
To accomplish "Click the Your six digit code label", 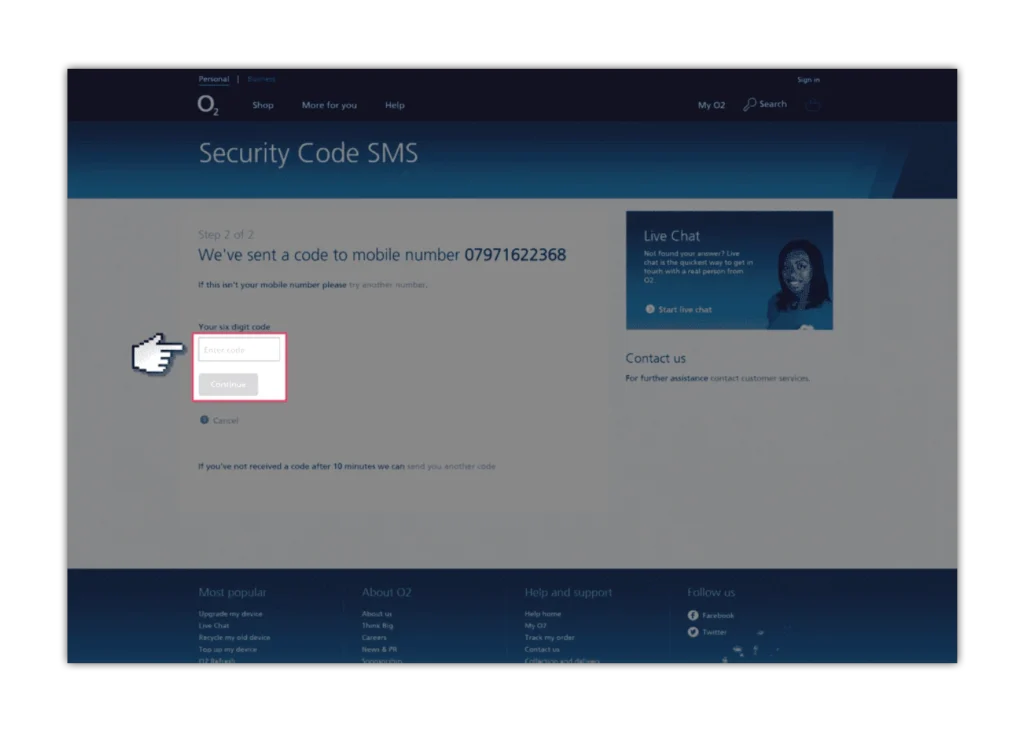I will click(x=234, y=326).
